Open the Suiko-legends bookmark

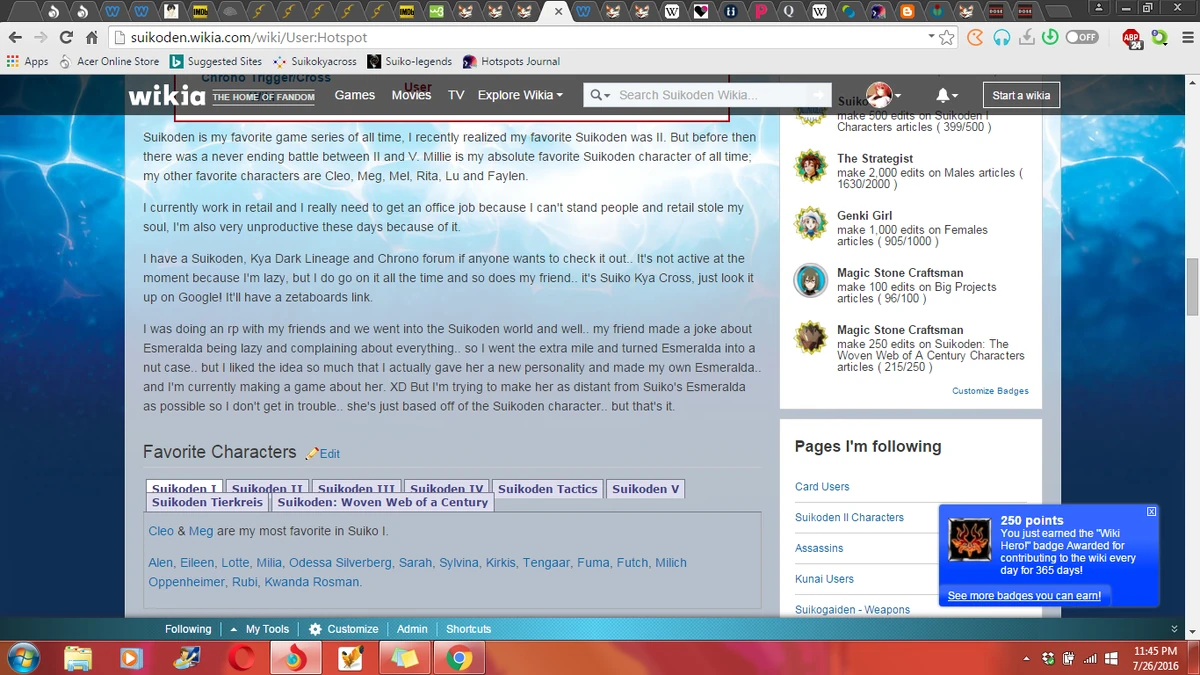point(410,61)
